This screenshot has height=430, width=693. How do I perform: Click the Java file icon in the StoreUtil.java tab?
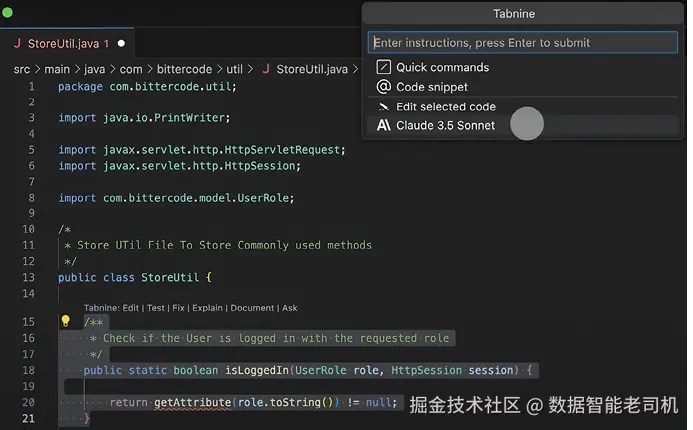[x=17, y=43]
